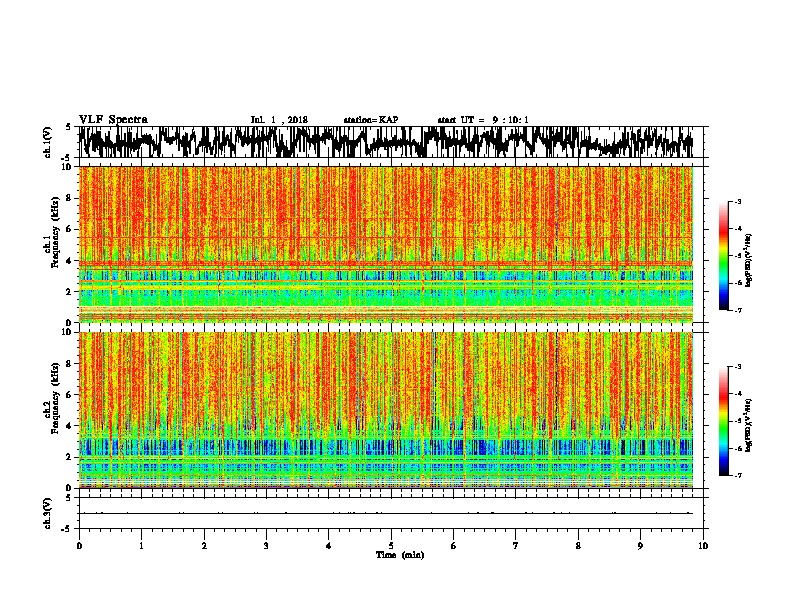Click the time axis tick label "5"

coord(391,546)
